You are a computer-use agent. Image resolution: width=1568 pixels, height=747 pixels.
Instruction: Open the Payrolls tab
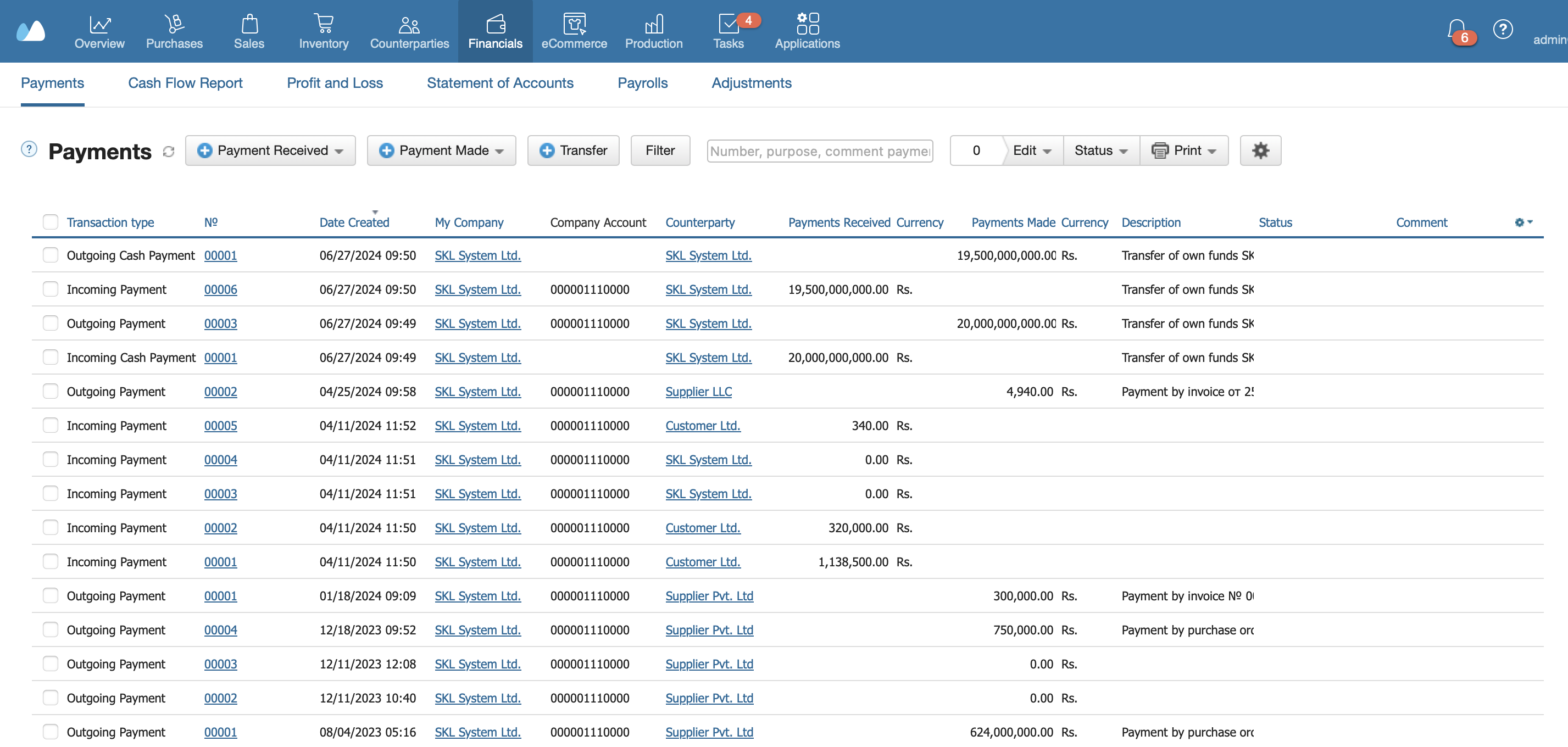coord(642,83)
